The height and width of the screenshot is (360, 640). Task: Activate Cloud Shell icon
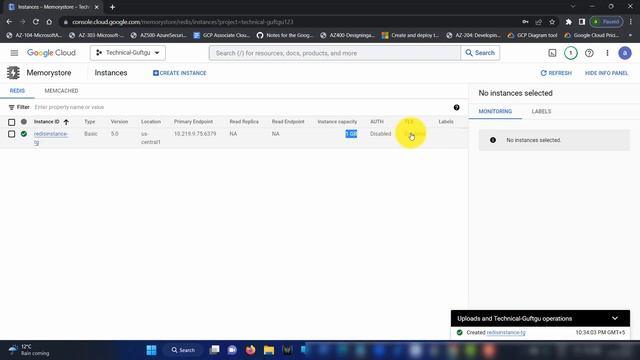(552, 53)
